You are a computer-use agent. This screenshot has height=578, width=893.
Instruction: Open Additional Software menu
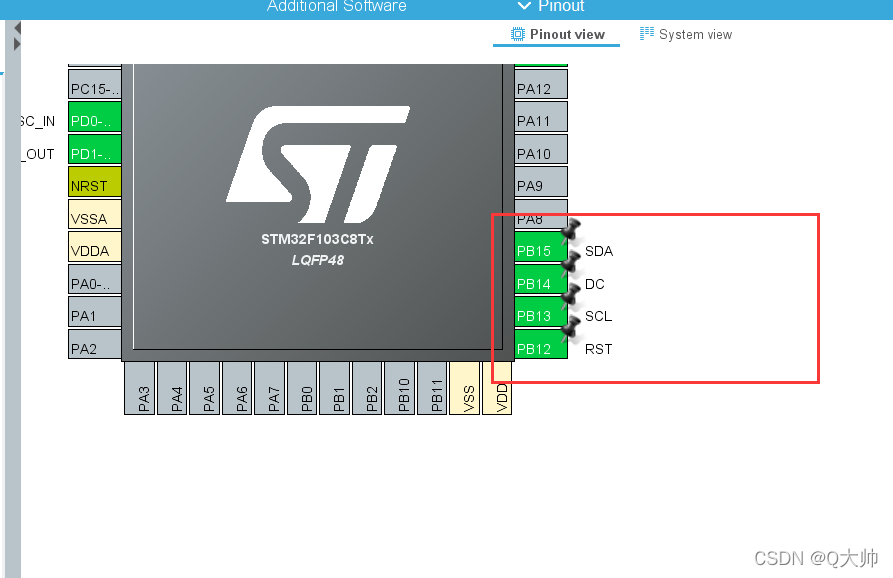coord(336,6)
